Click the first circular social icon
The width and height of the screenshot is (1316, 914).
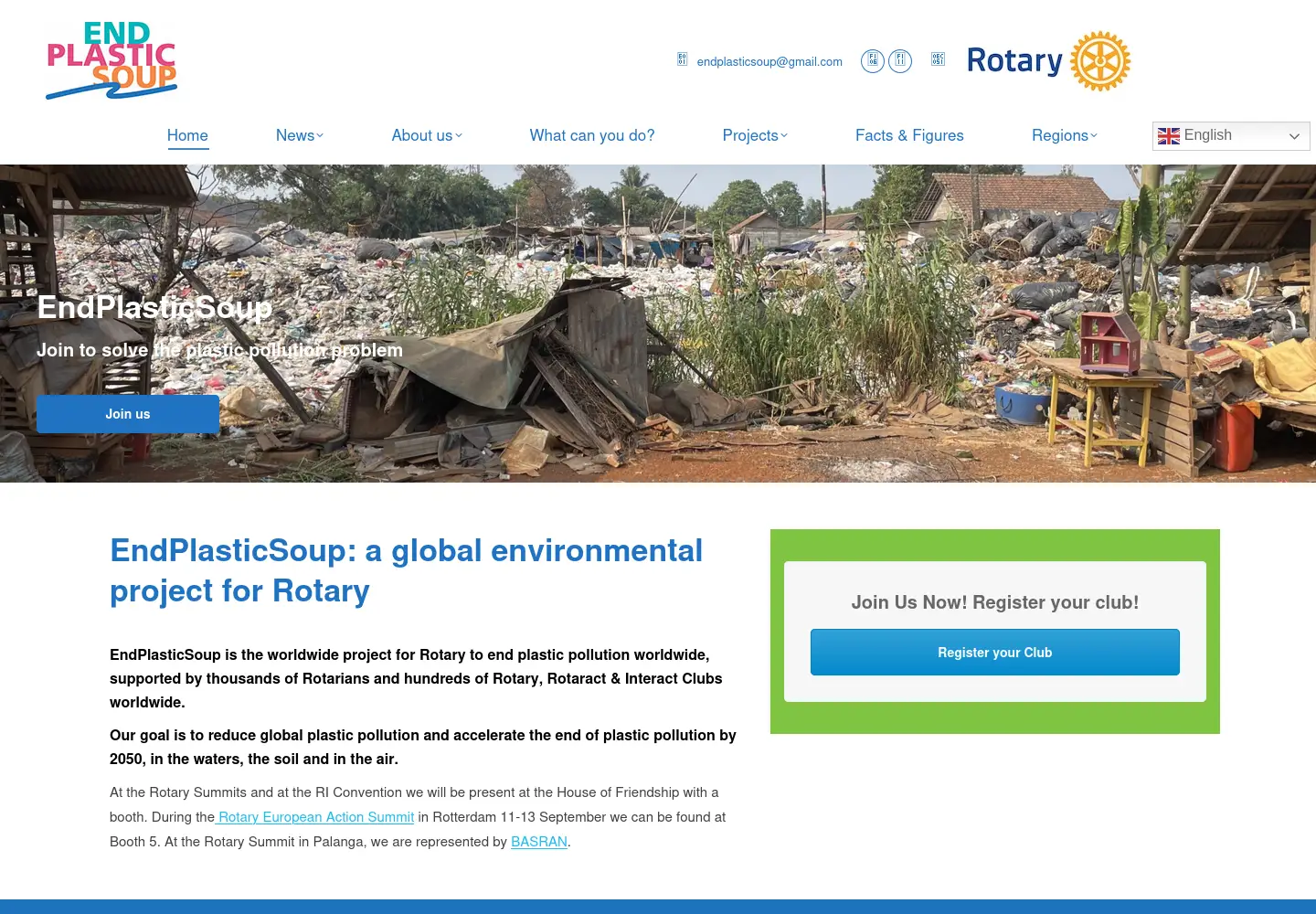click(x=873, y=61)
